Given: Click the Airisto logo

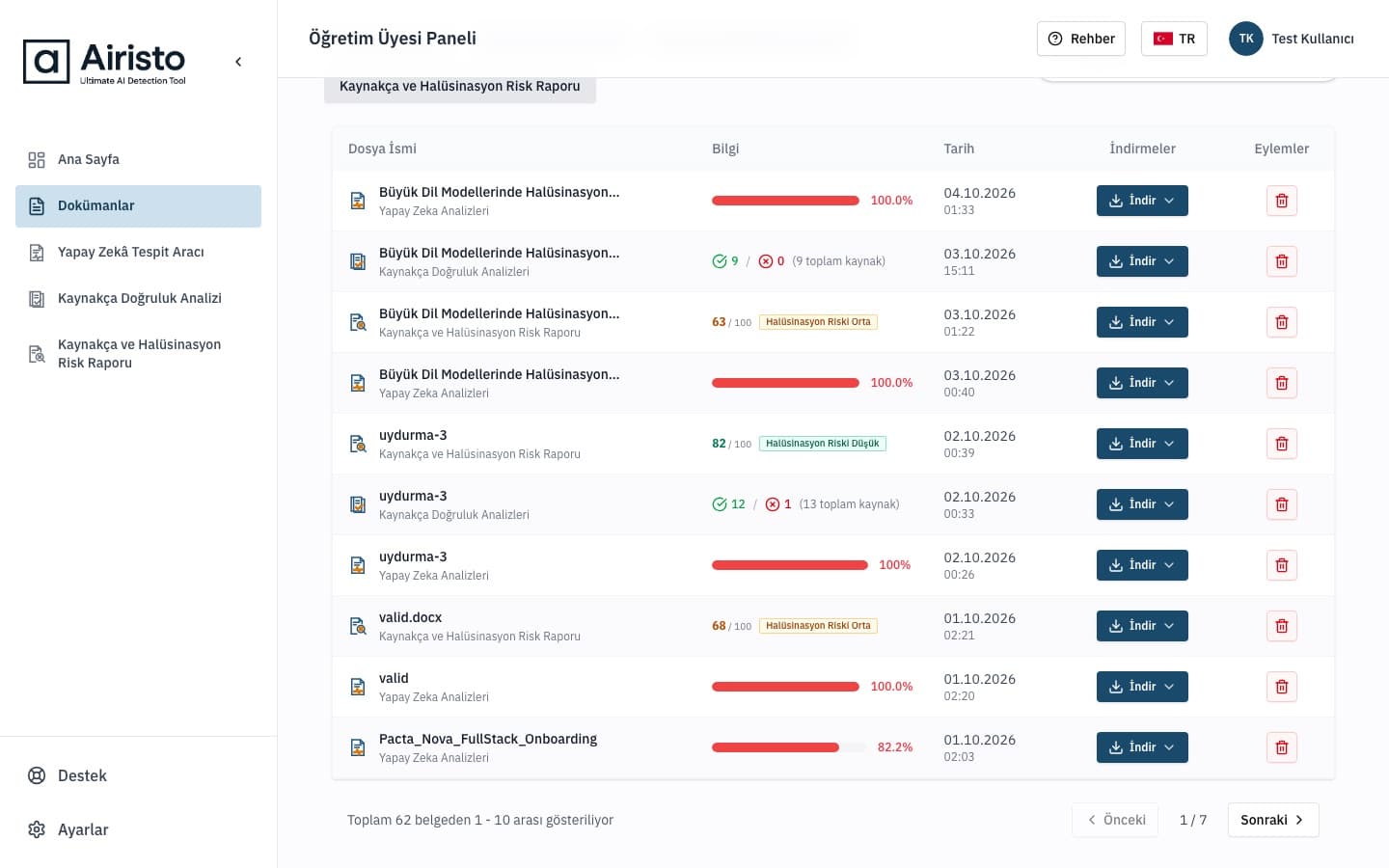Looking at the screenshot, I should (x=104, y=62).
